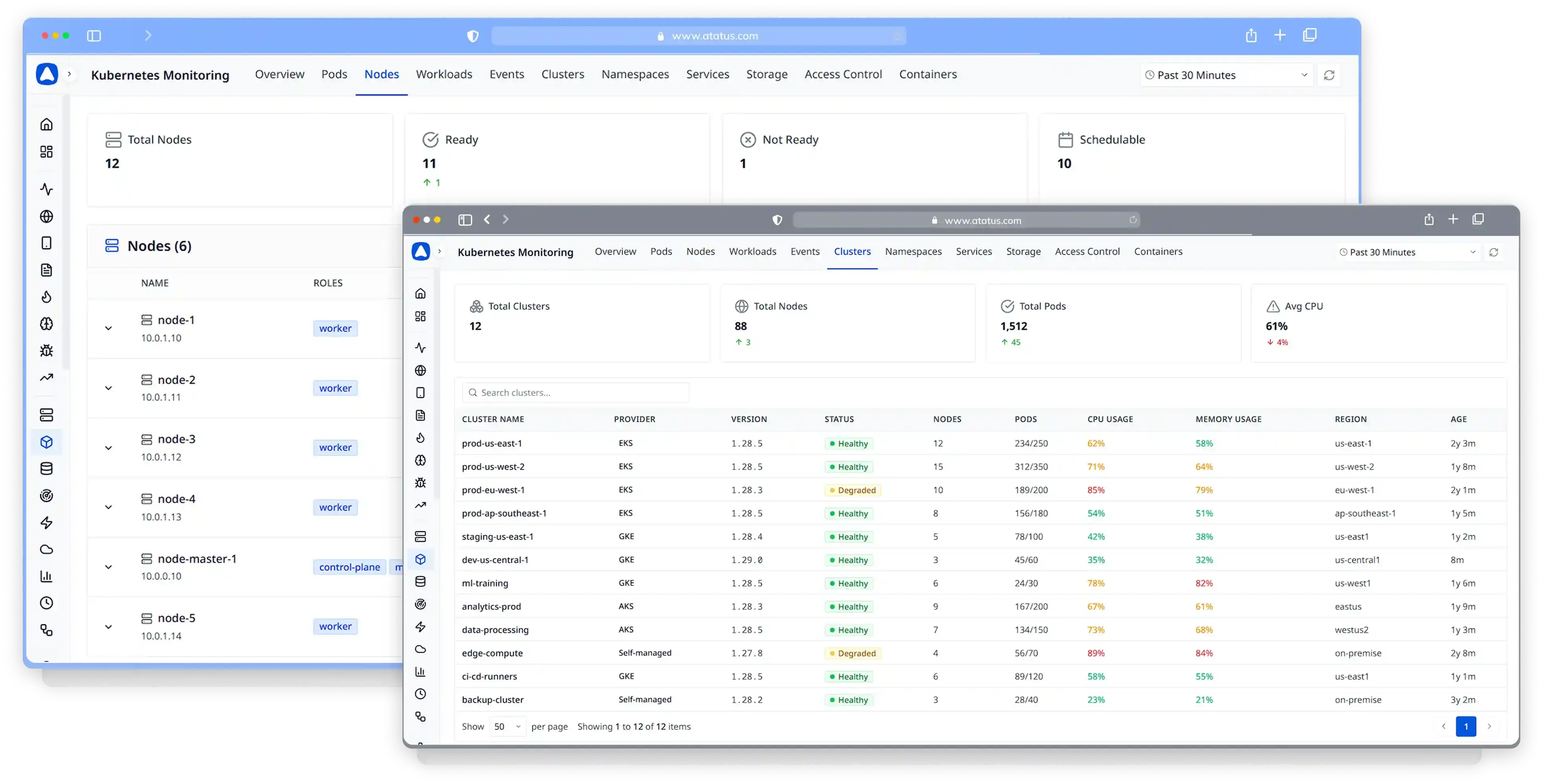
Task: Click the database icon in front window sidebar
Action: 420,581
